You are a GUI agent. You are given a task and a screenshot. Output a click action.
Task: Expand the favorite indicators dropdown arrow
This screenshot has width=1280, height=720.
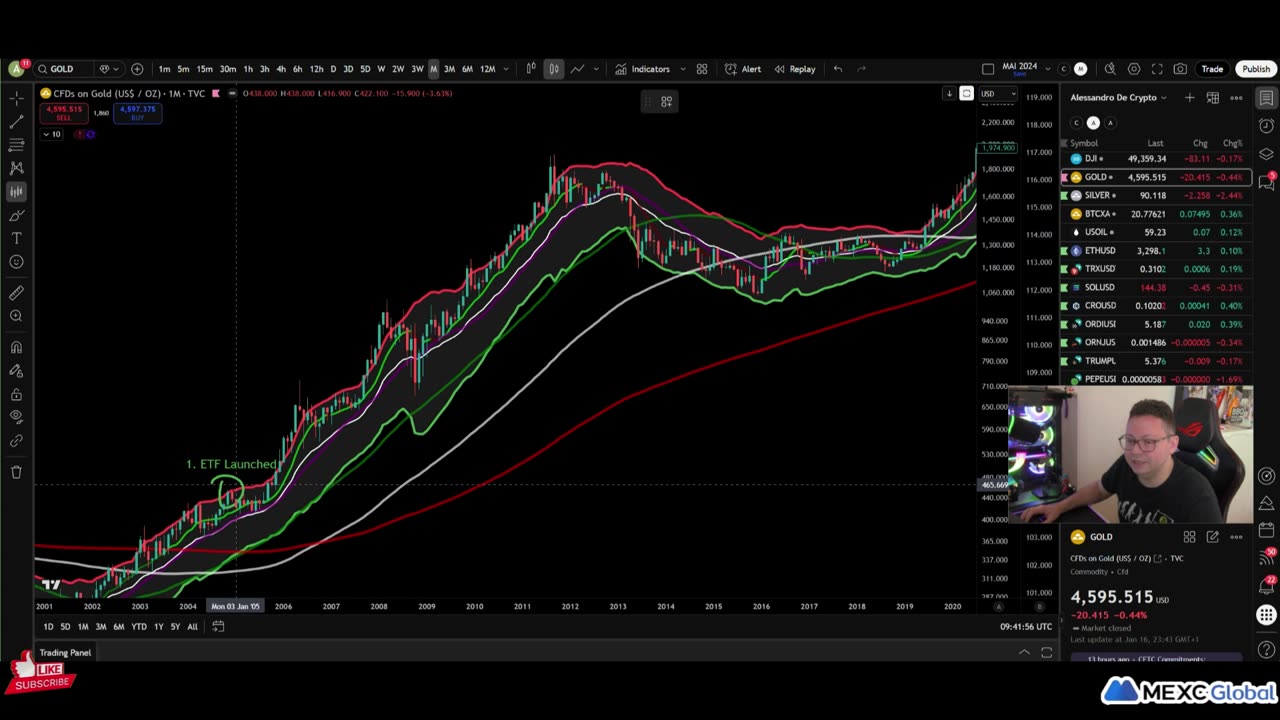(683, 69)
